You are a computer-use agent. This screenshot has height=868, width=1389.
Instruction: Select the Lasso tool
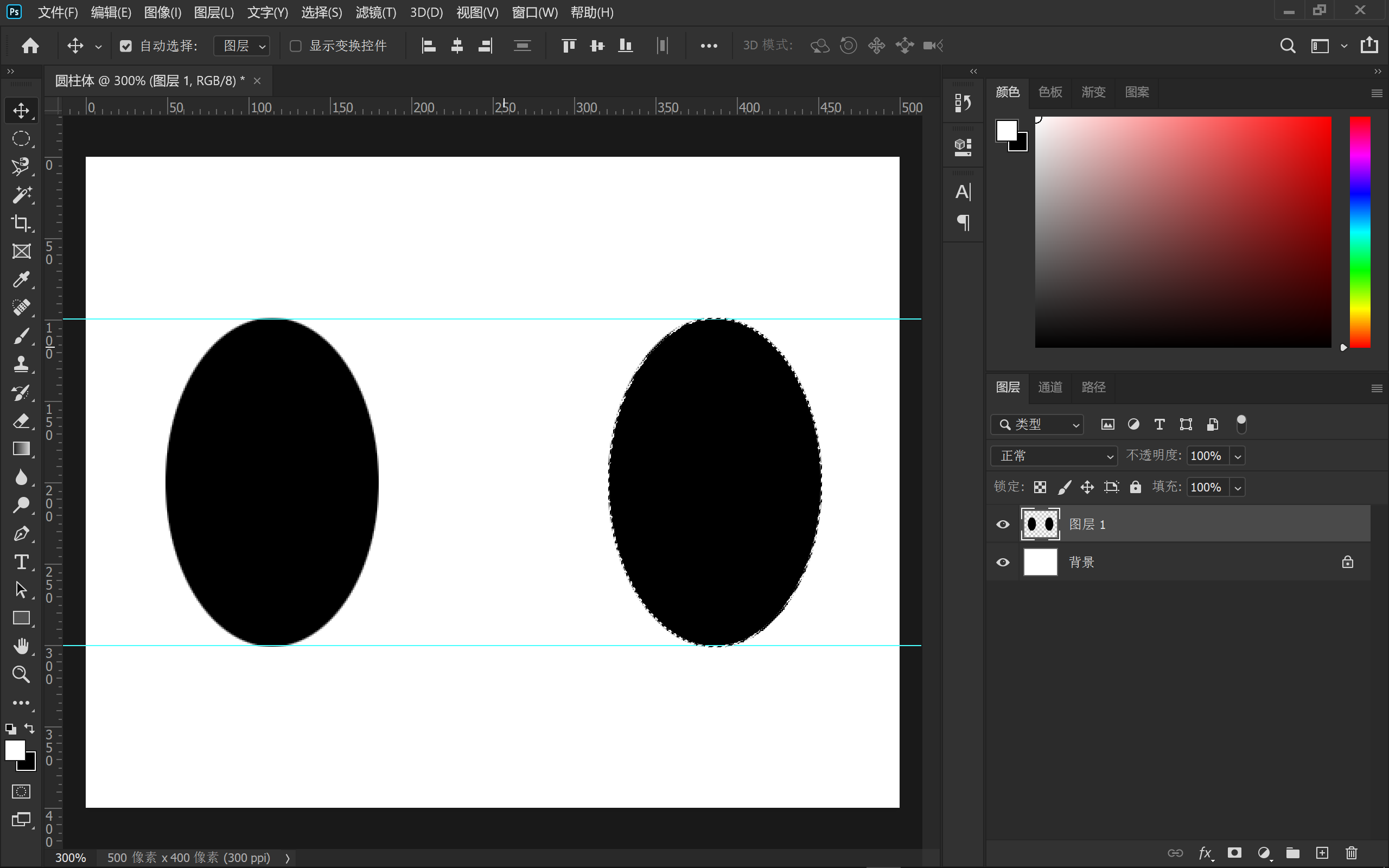pos(21,167)
